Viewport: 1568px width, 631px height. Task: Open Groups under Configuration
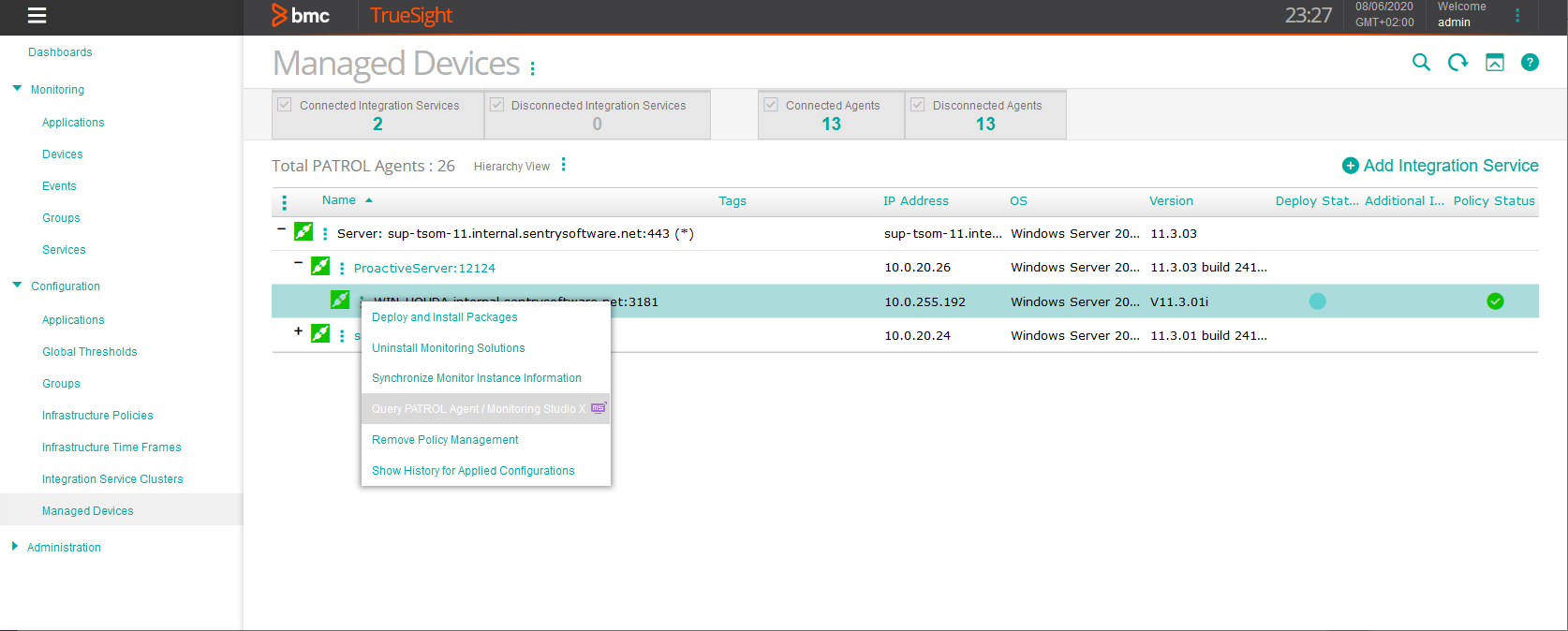click(x=61, y=384)
